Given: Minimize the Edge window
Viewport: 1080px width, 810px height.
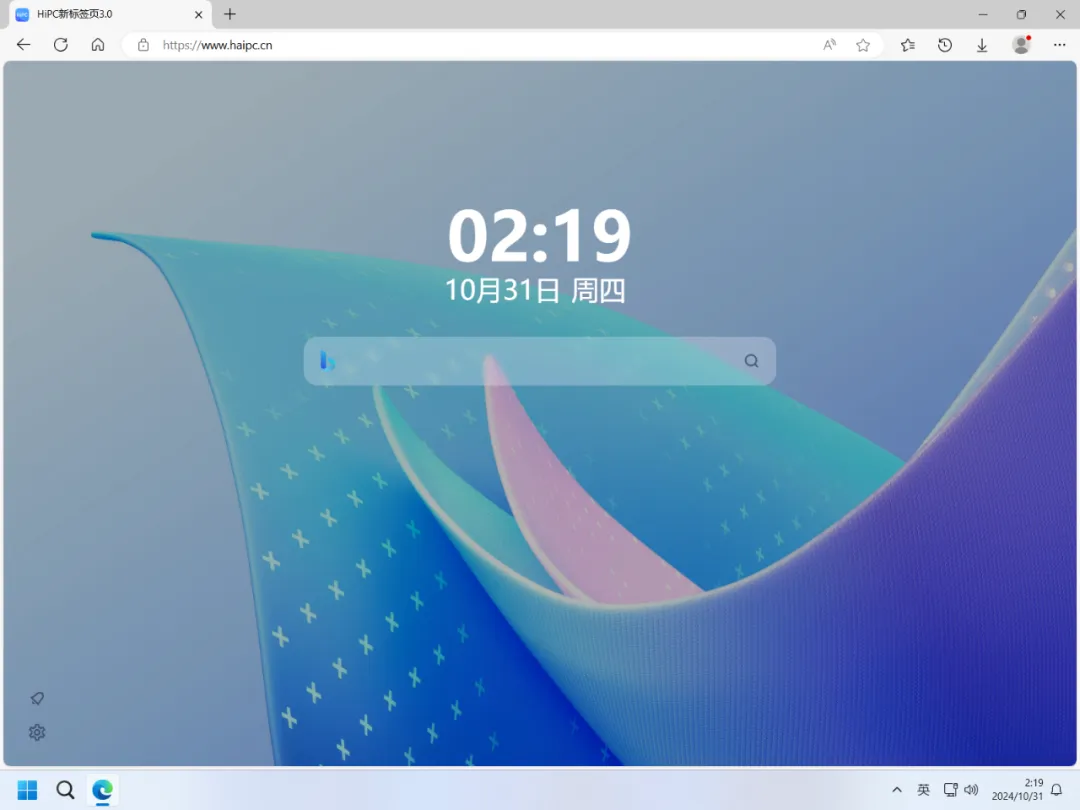Looking at the screenshot, I should (x=983, y=14).
